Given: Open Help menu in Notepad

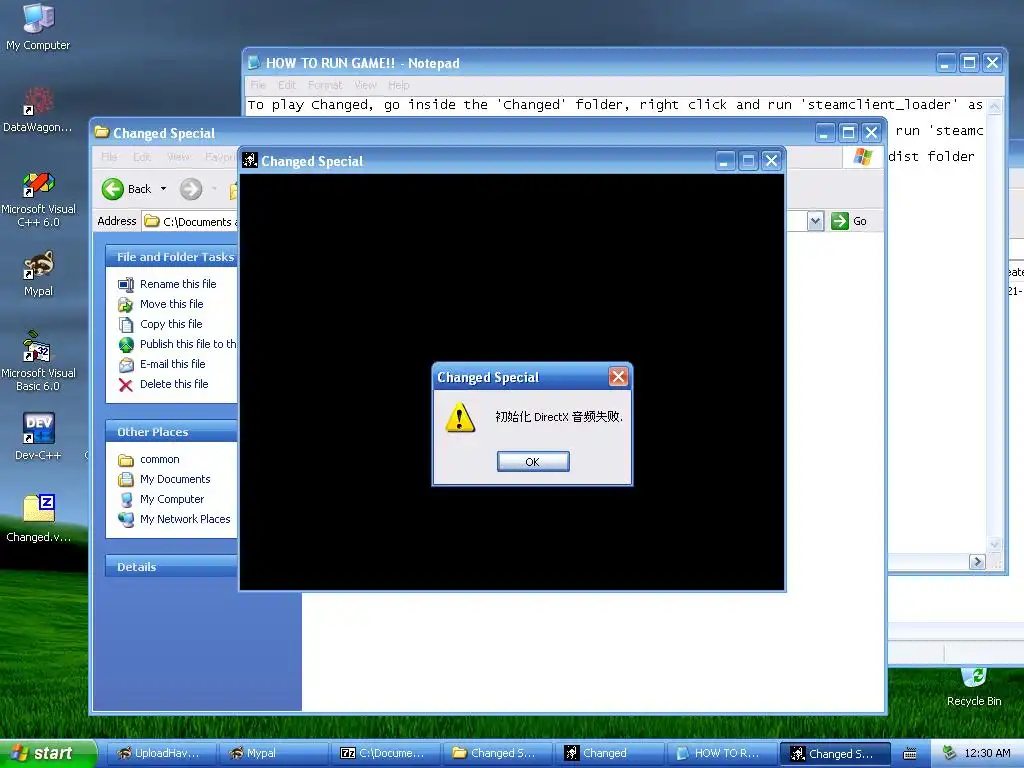Looking at the screenshot, I should pyautogui.click(x=398, y=85).
